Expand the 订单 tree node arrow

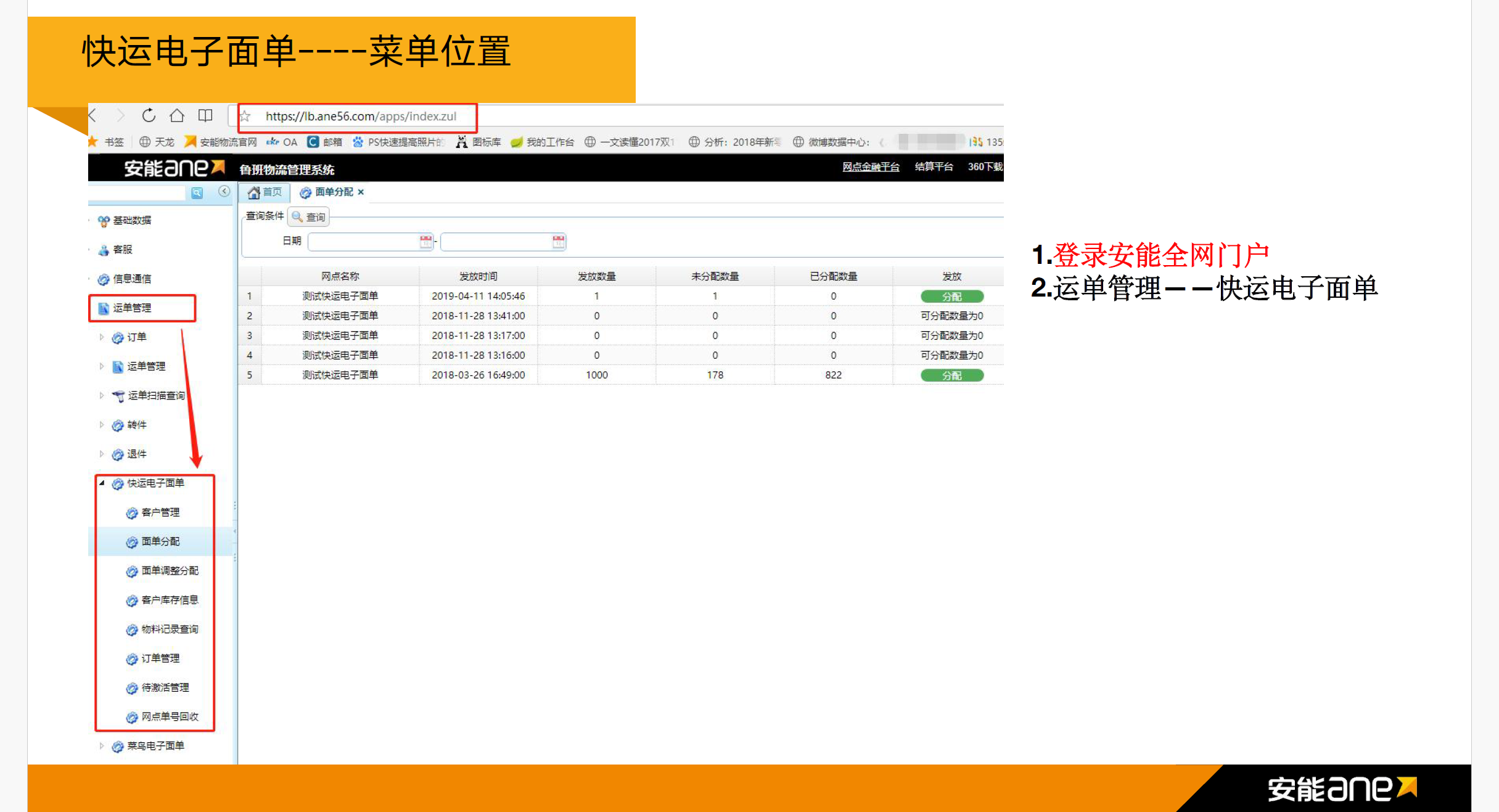pyautogui.click(x=102, y=337)
